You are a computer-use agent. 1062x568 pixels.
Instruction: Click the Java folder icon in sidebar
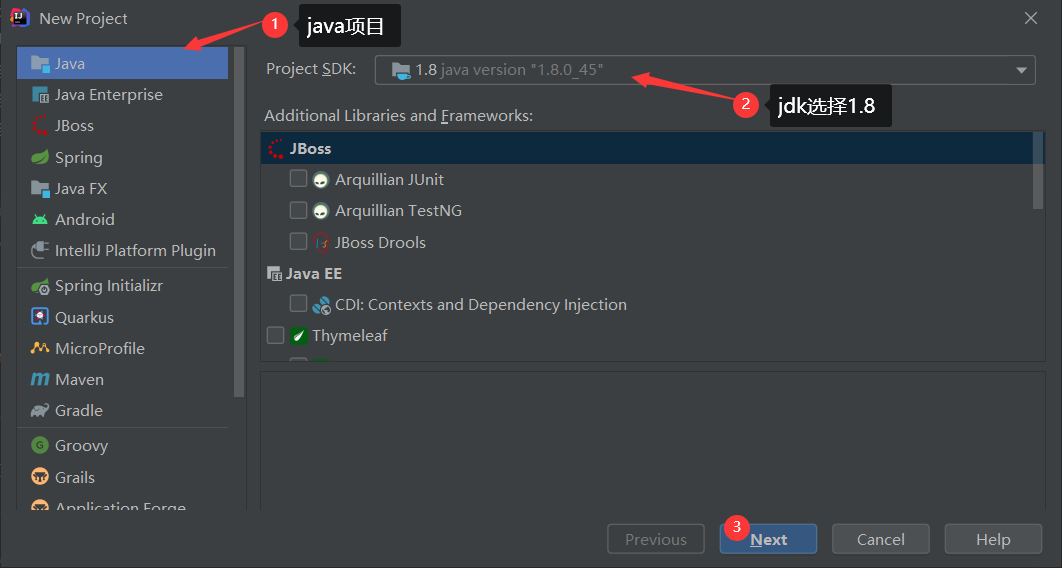40,64
